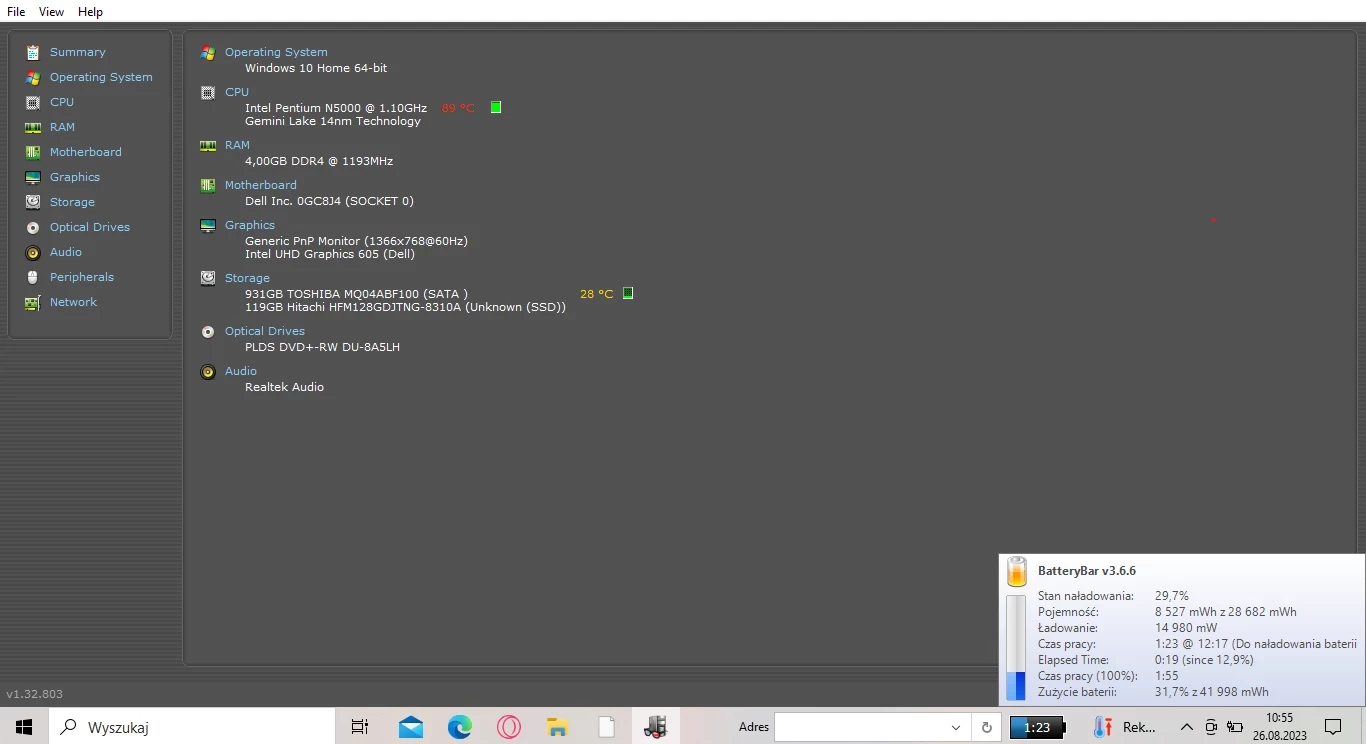This screenshot has height=744, width=1366.
Task: Select the CPU icon in Speccy's sidebar
Action: [x=33, y=102]
